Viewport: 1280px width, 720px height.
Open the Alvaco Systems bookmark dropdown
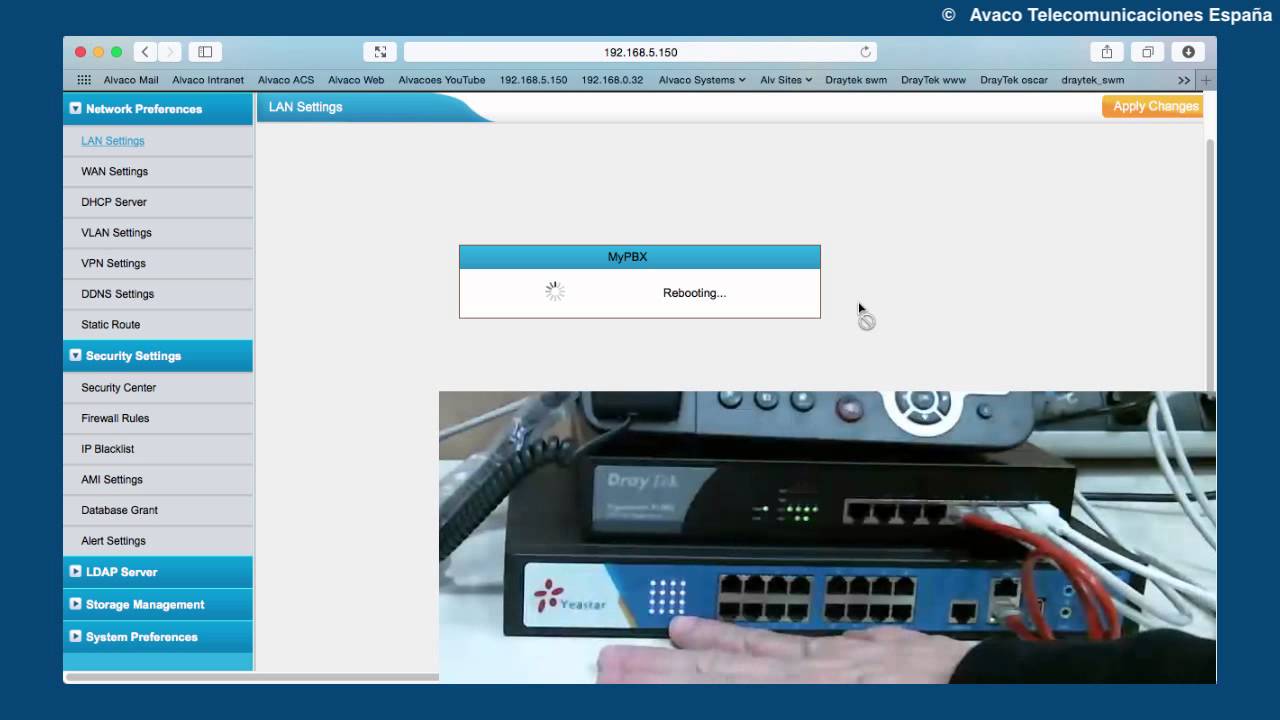tap(702, 80)
